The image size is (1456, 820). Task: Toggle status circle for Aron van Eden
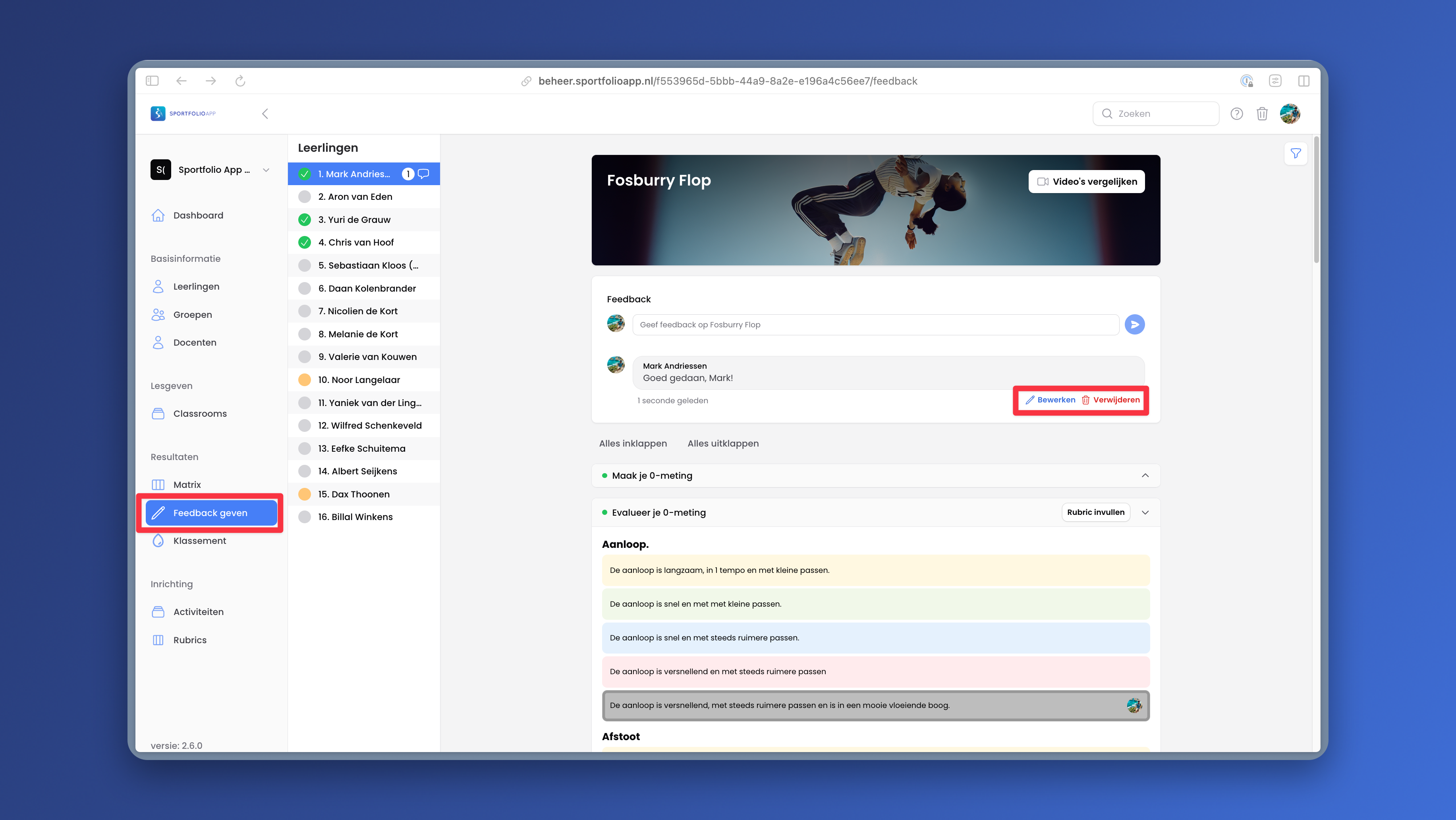click(x=305, y=197)
